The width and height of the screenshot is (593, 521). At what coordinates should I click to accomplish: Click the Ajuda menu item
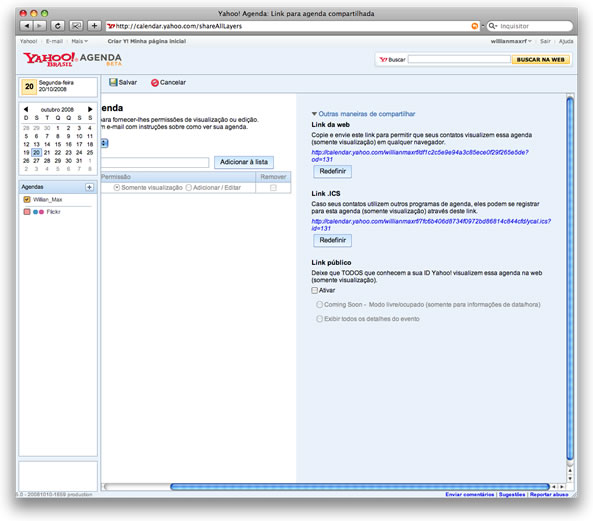566,41
